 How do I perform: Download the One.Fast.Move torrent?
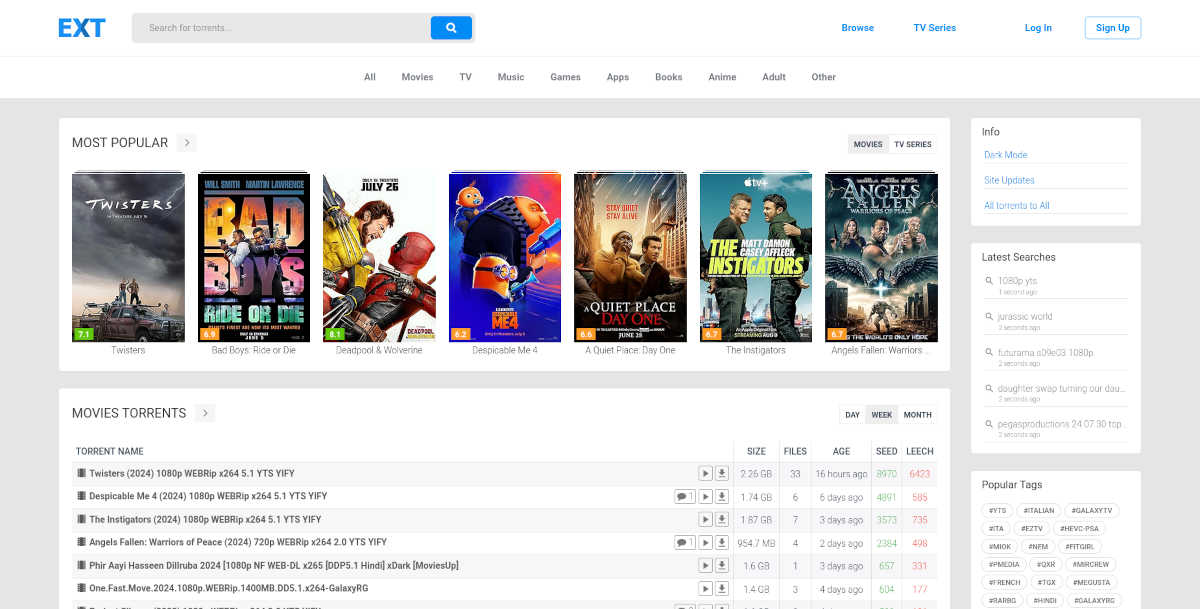tap(722, 589)
